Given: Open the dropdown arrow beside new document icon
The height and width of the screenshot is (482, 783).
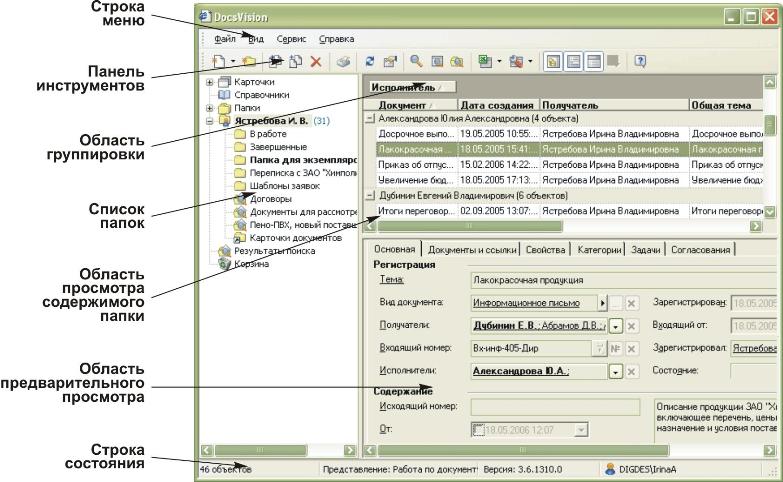Looking at the screenshot, I should pyautogui.click(x=232, y=61).
